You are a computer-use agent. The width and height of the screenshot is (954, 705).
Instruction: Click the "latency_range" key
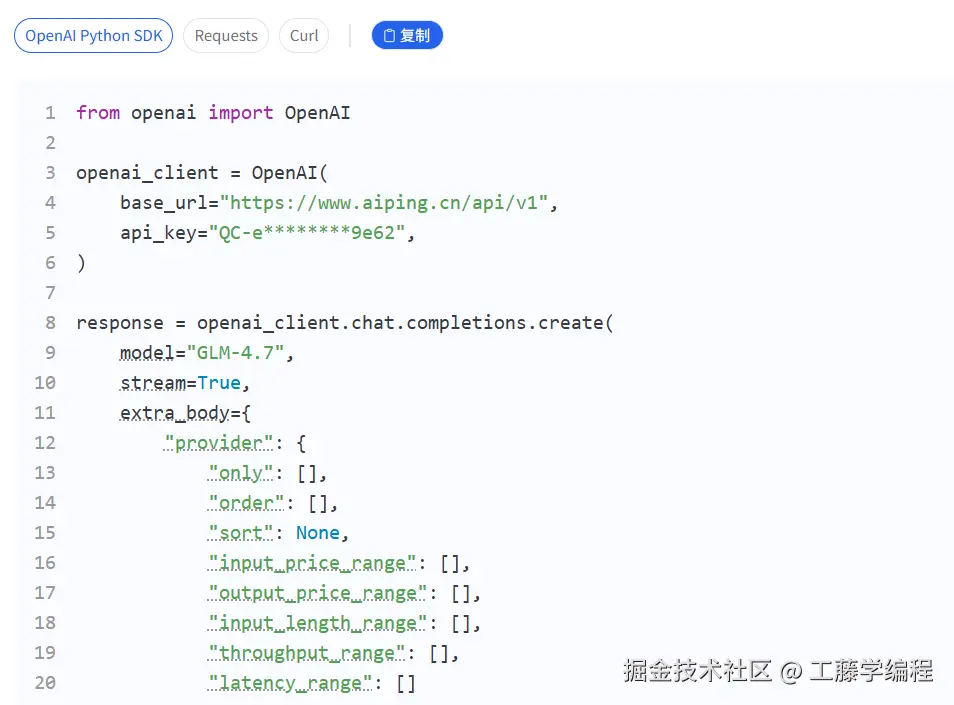point(290,683)
